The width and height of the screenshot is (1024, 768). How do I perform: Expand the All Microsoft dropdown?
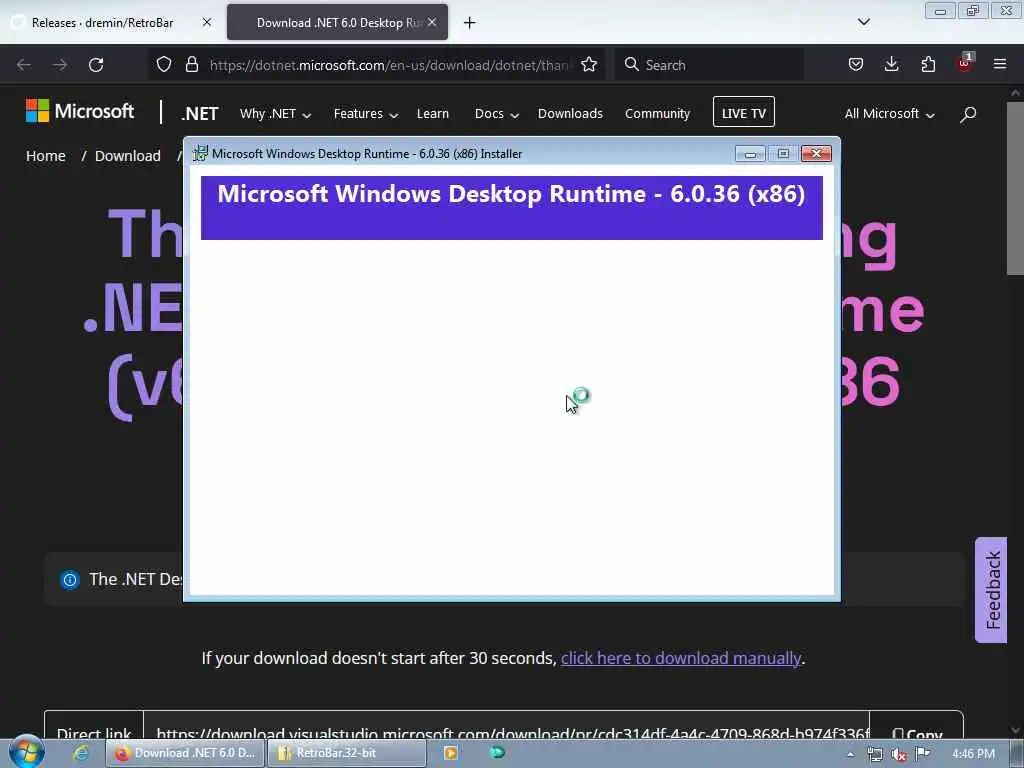tap(889, 114)
